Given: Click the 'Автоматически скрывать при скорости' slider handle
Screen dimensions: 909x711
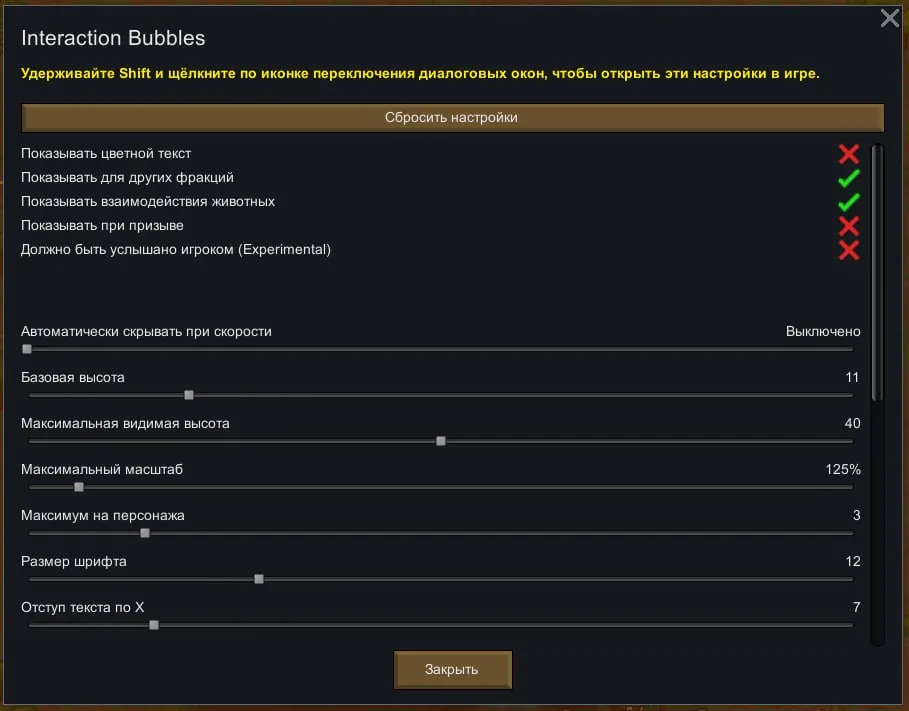Looking at the screenshot, I should [27, 349].
